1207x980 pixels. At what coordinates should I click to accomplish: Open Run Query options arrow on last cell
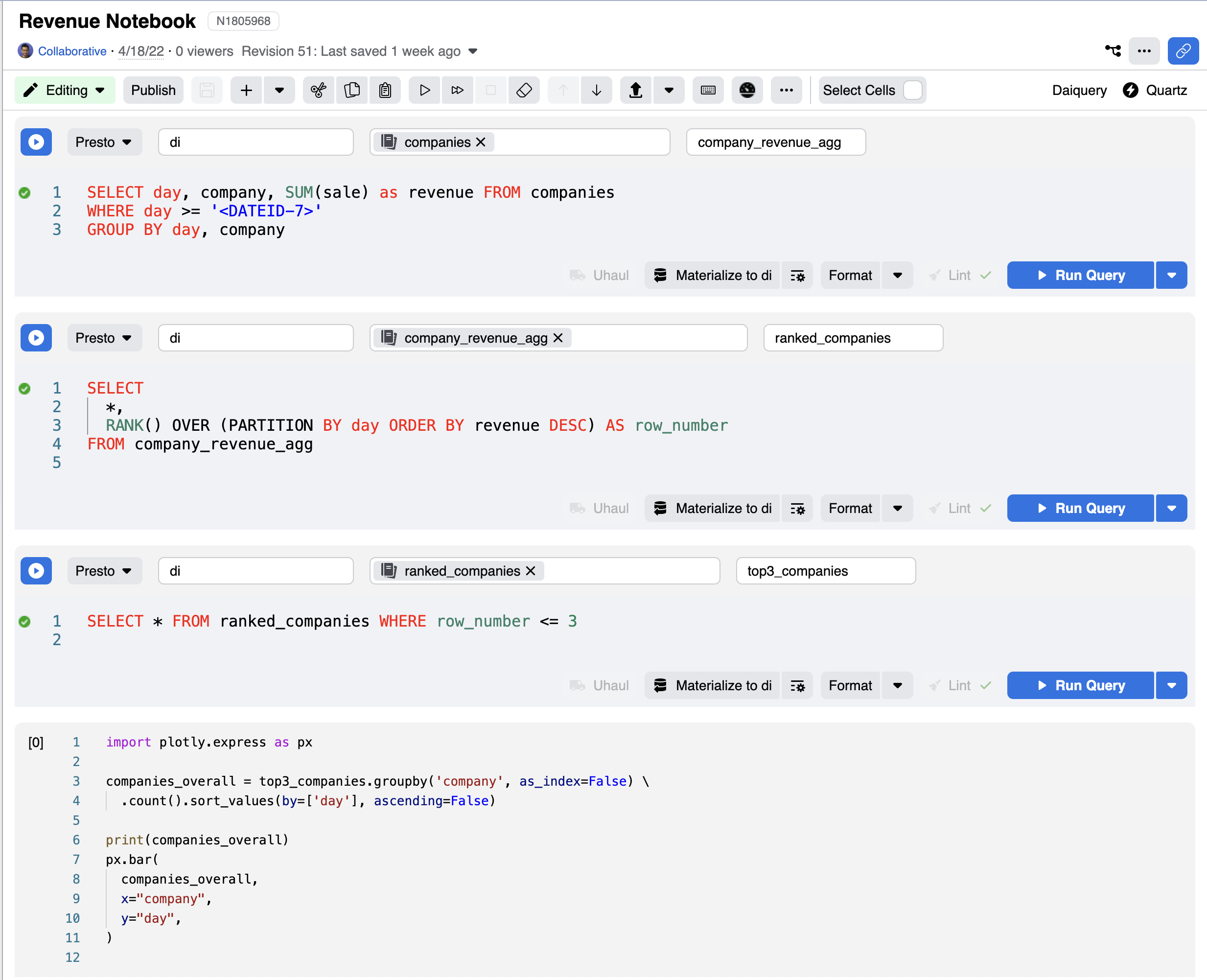click(x=1171, y=685)
